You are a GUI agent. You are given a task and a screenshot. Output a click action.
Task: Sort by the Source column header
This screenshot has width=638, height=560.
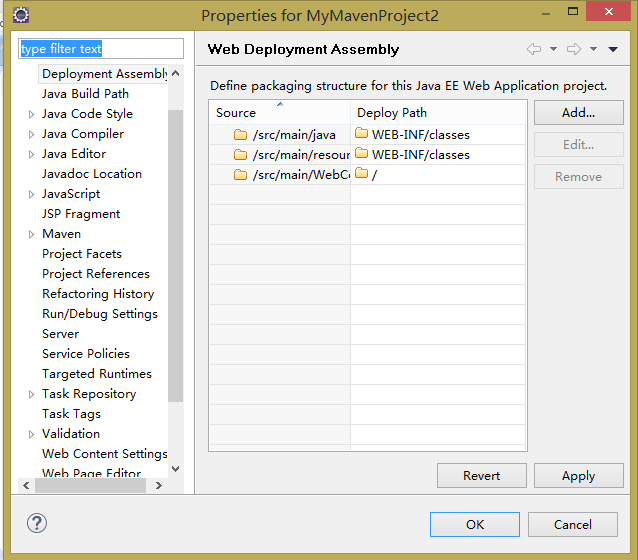280,112
